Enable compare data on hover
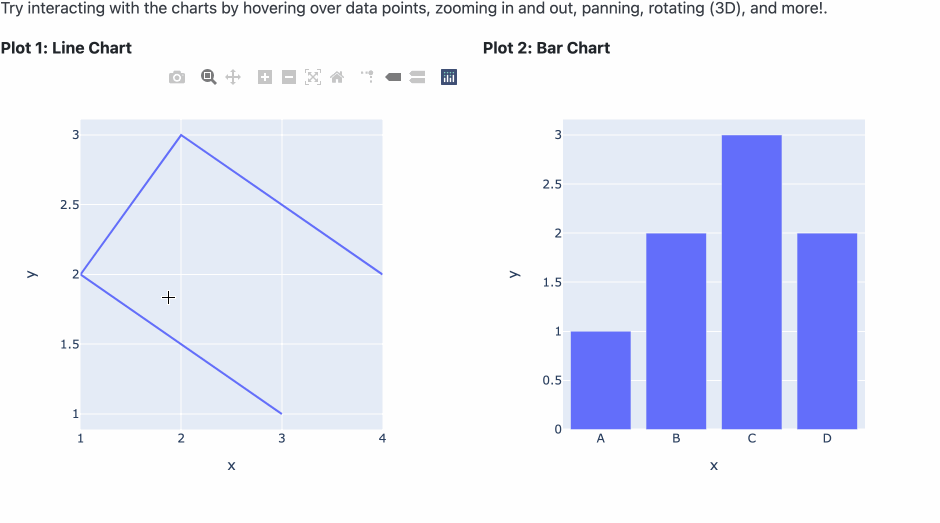The width and height of the screenshot is (940, 523). tap(417, 77)
